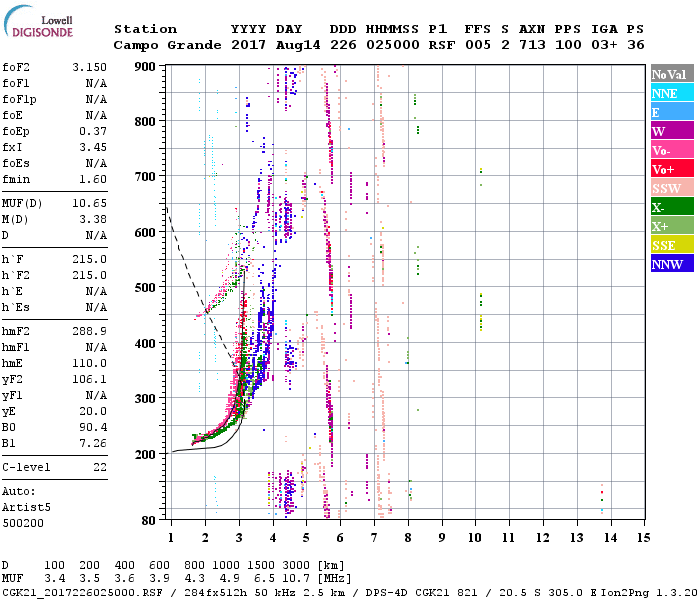The width and height of the screenshot is (700, 600).
Task: Select the NNE cyan legend swatch
Action: click(x=672, y=93)
